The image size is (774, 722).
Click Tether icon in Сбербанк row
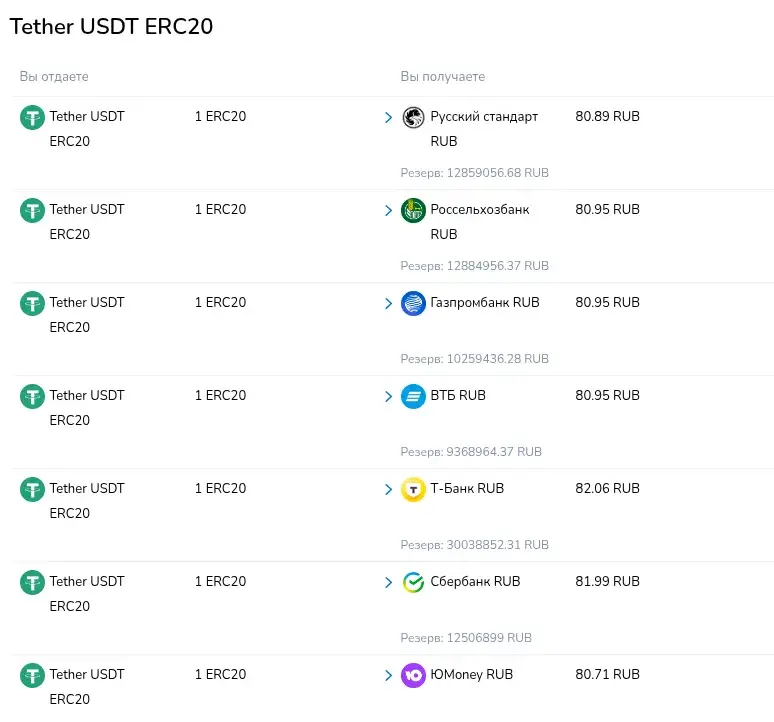click(x=32, y=582)
